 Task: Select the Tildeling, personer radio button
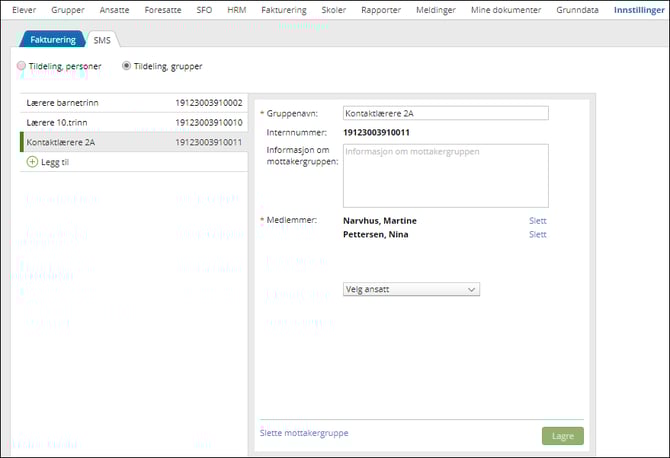(21, 66)
